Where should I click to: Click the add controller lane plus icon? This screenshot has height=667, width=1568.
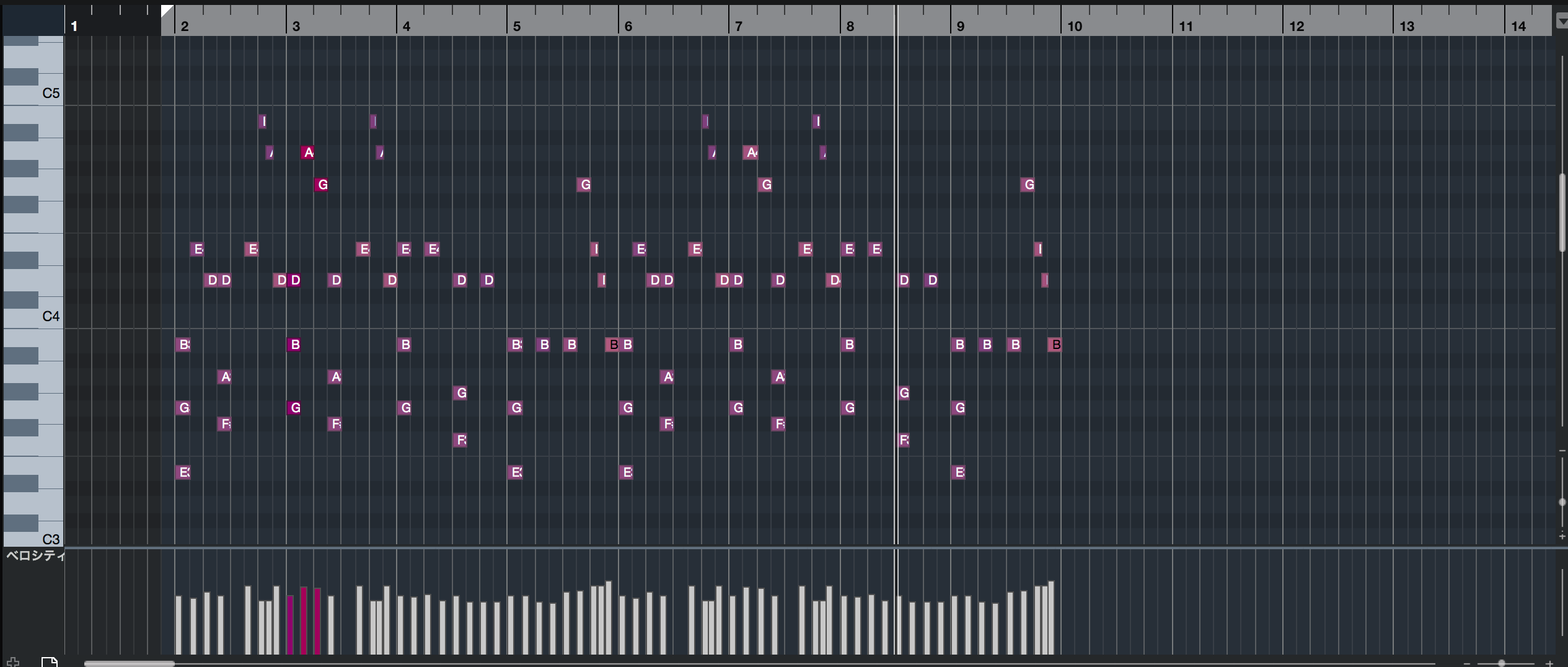coord(13,662)
